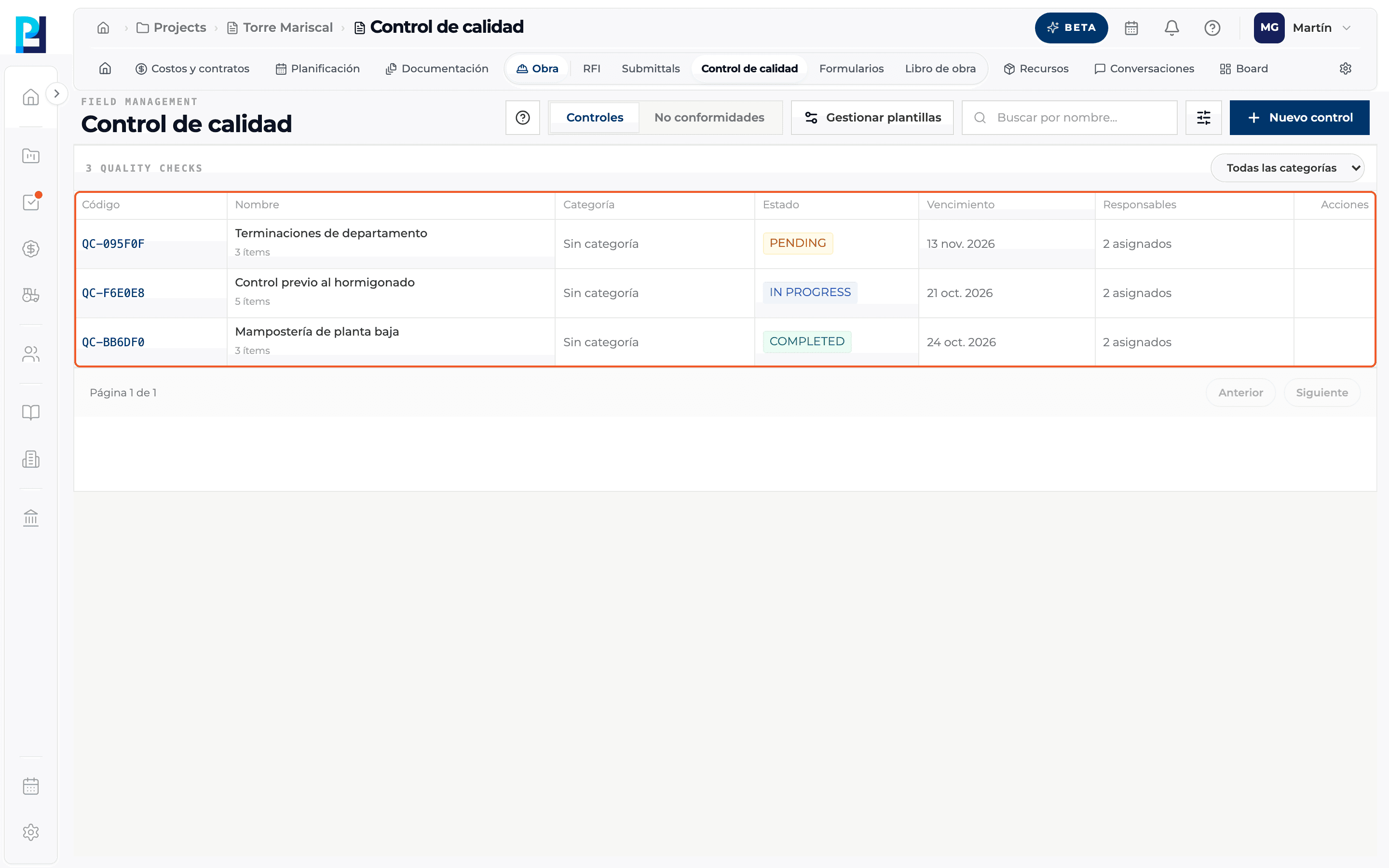Open Documentación section
Viewport: 1389px width, 868px height.
pyautogui.click(x=437, y=68)
